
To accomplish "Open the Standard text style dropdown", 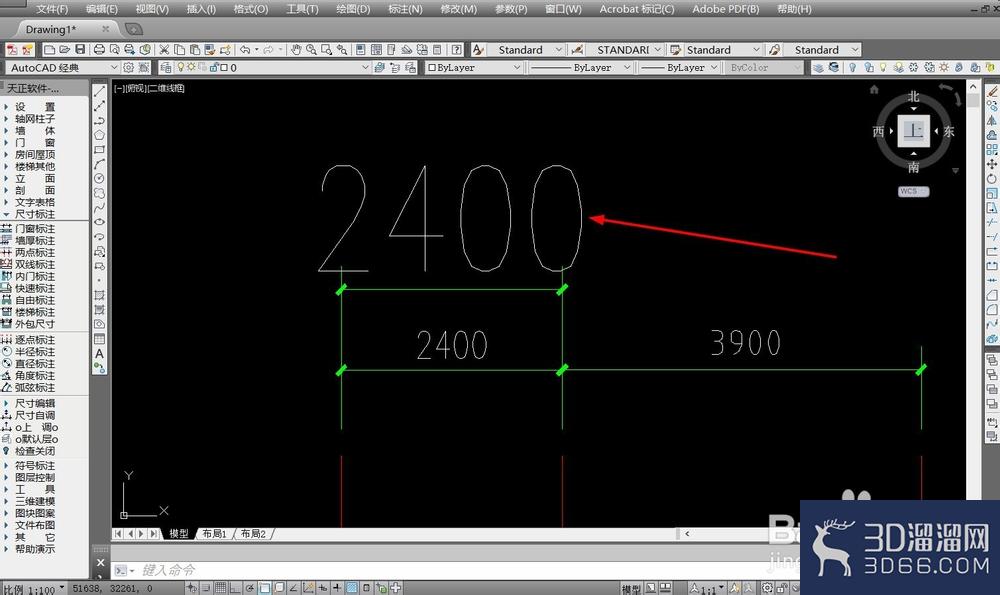I will click(559, 50).
